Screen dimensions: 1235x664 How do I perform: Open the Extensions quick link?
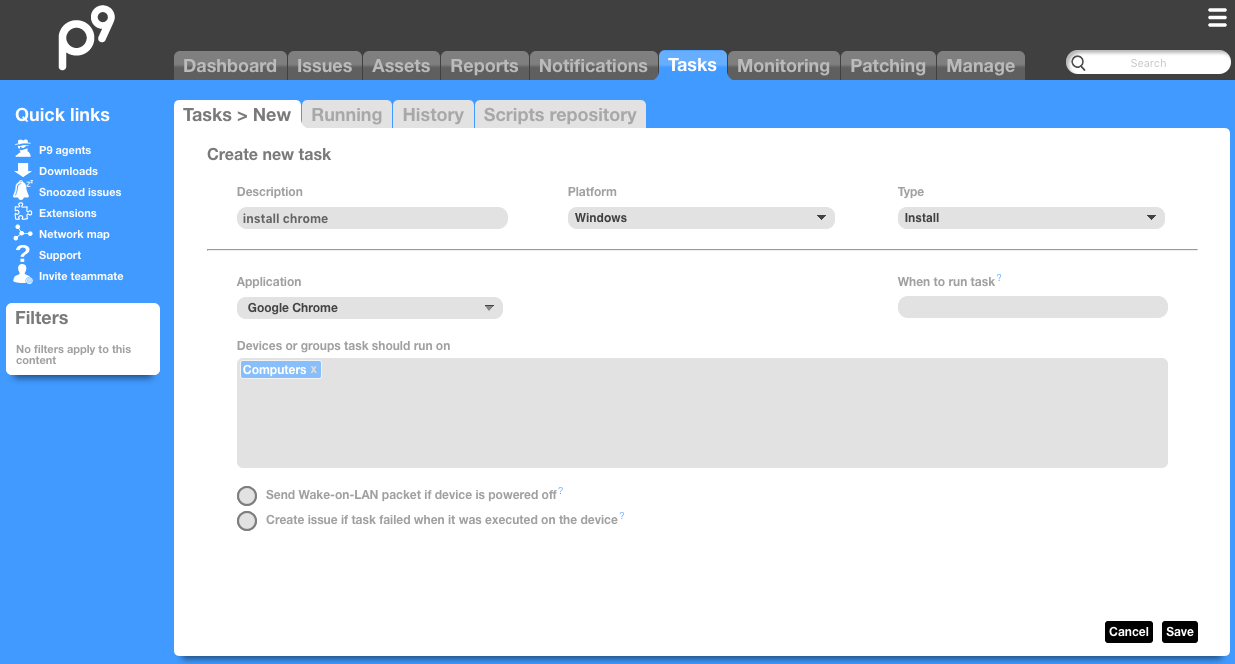click(68, 213)
